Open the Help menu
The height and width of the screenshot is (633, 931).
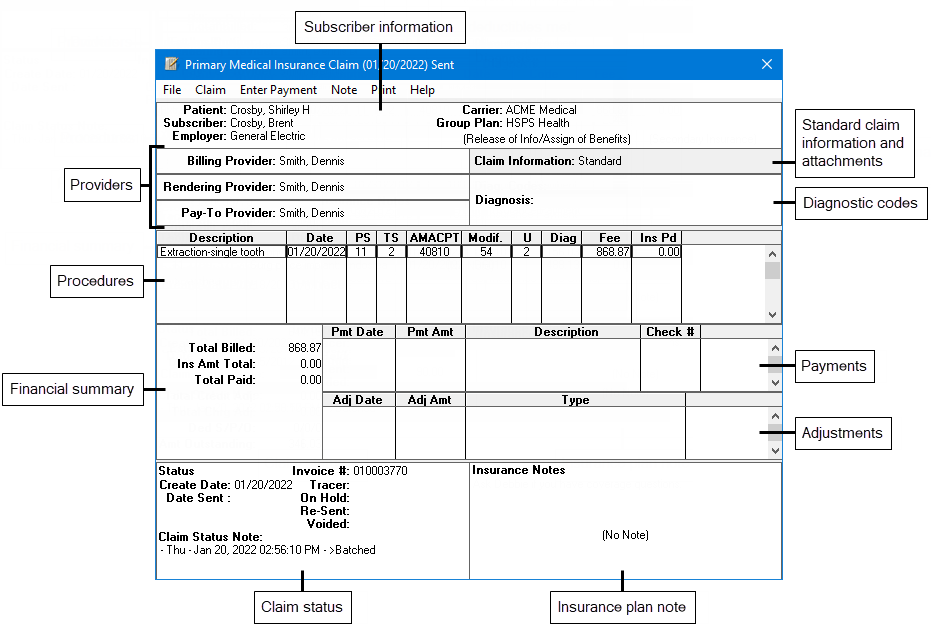click(x=422, y=89)
